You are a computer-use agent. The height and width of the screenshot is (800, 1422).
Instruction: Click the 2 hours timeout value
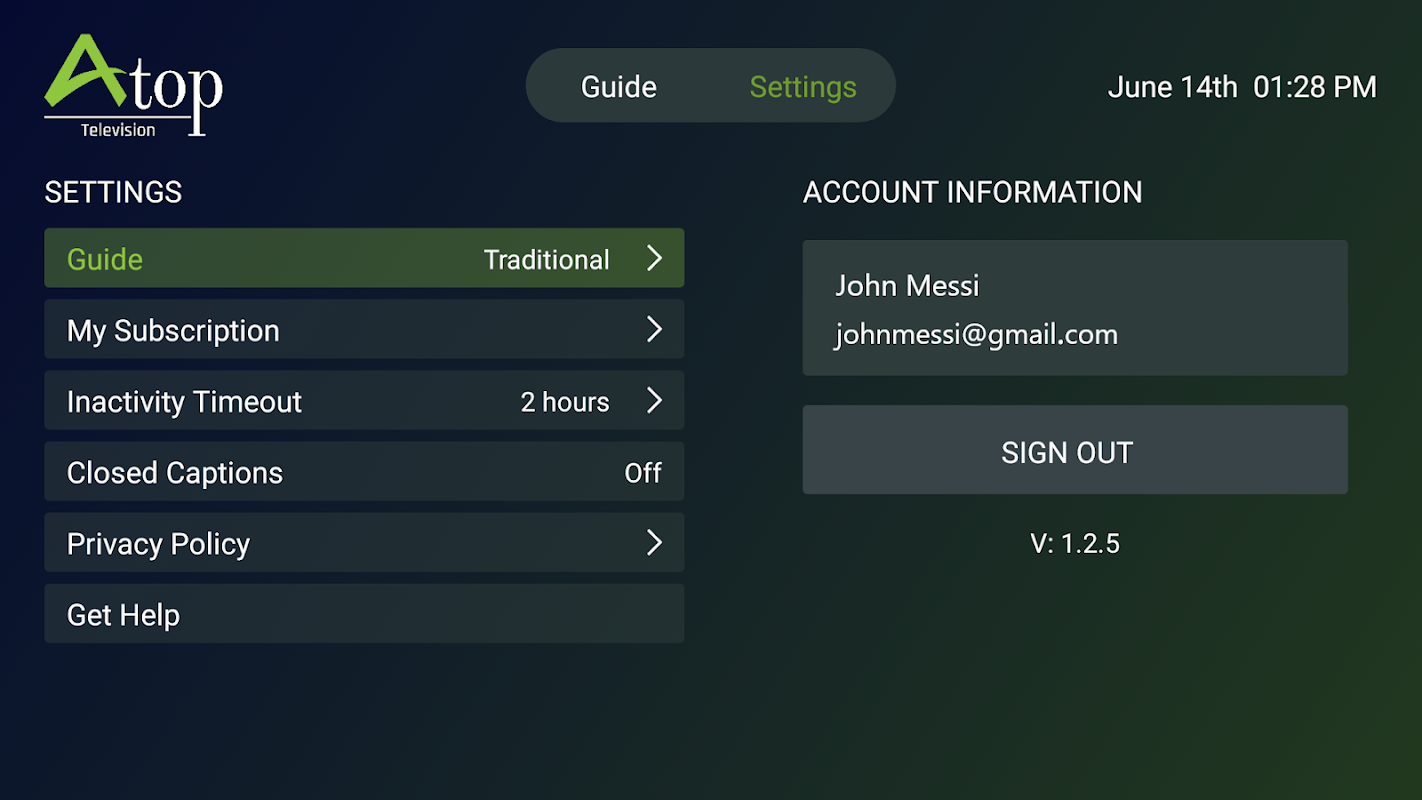(x=564, y=402)
